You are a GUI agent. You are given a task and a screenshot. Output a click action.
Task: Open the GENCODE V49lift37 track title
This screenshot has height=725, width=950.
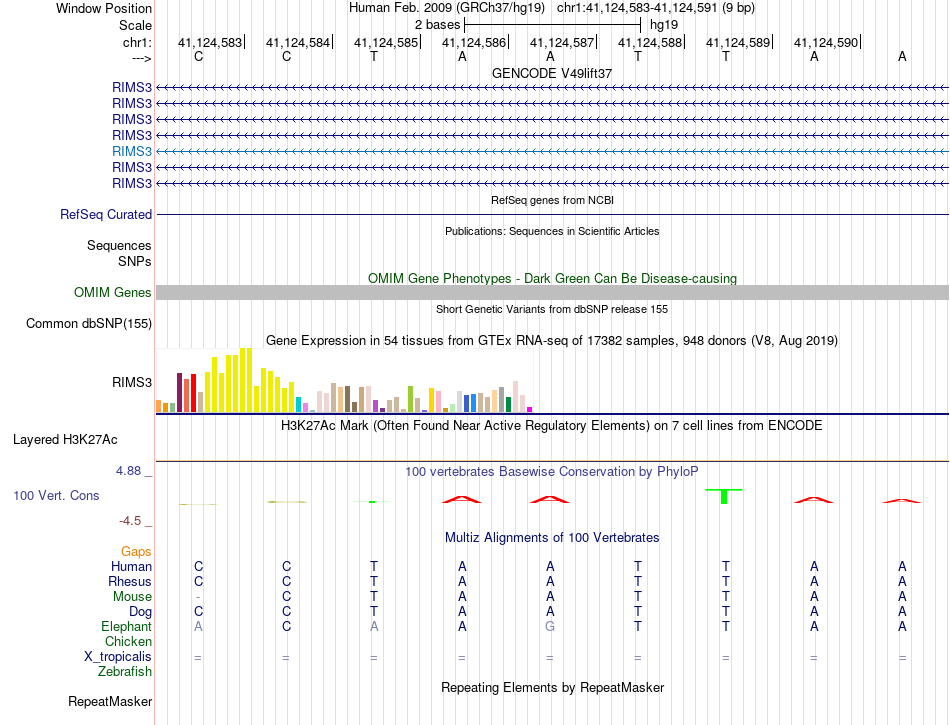[552, 74]
